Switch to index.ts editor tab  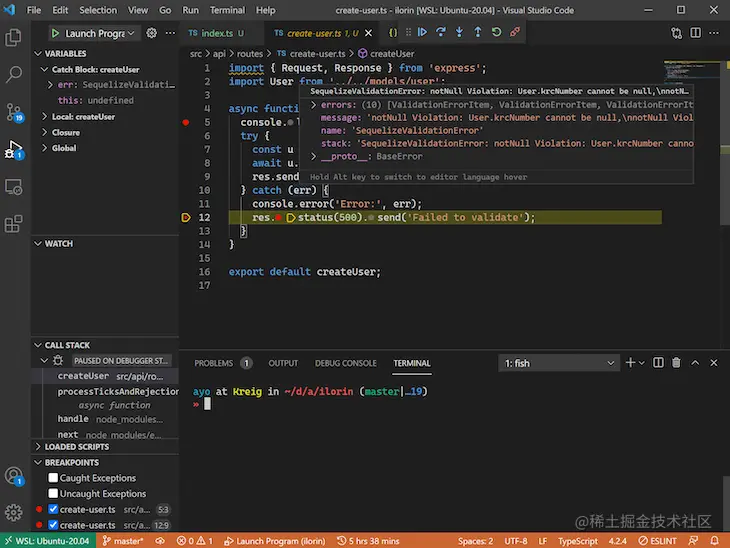coord(216,33)
